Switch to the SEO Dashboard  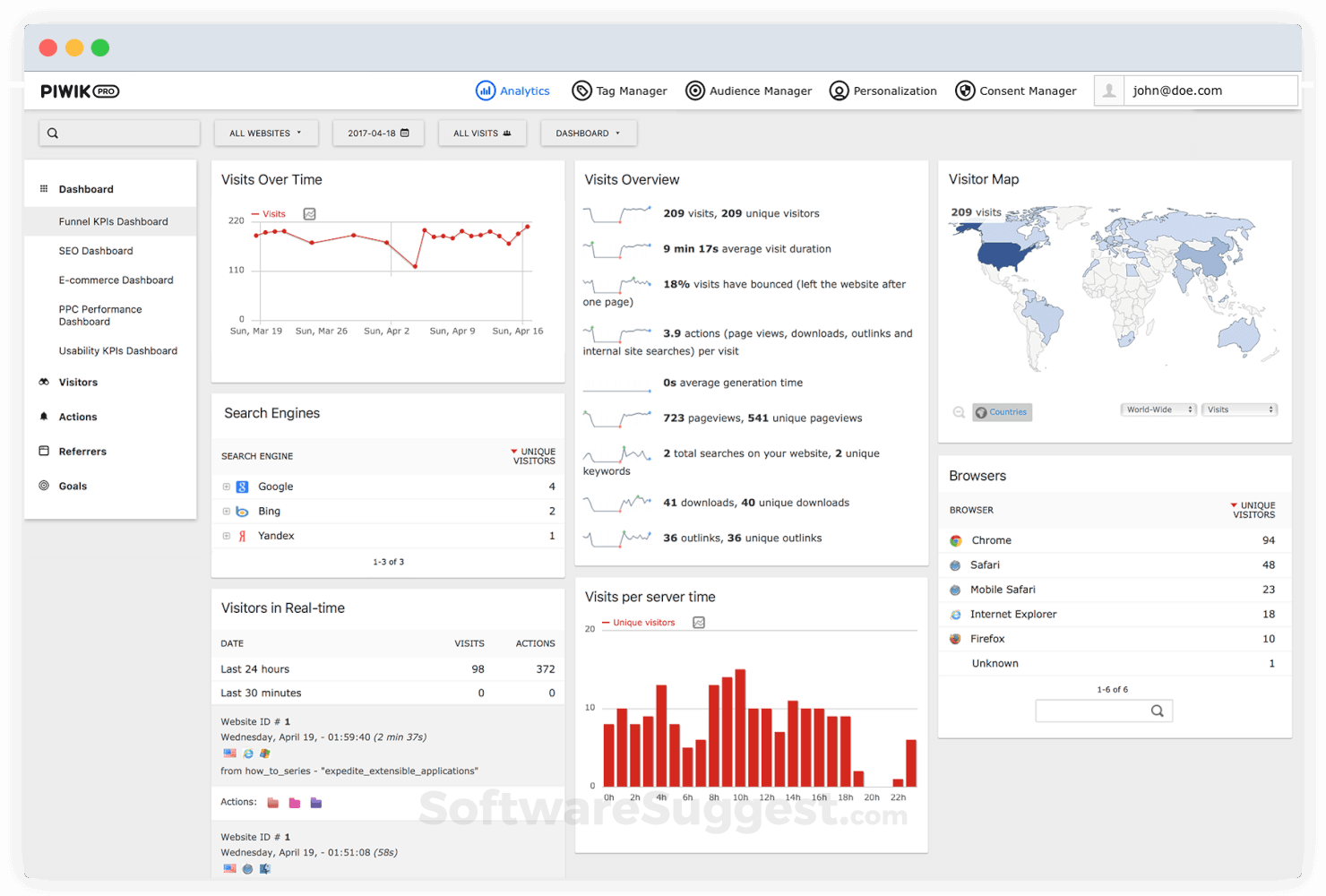click(96, 250)
